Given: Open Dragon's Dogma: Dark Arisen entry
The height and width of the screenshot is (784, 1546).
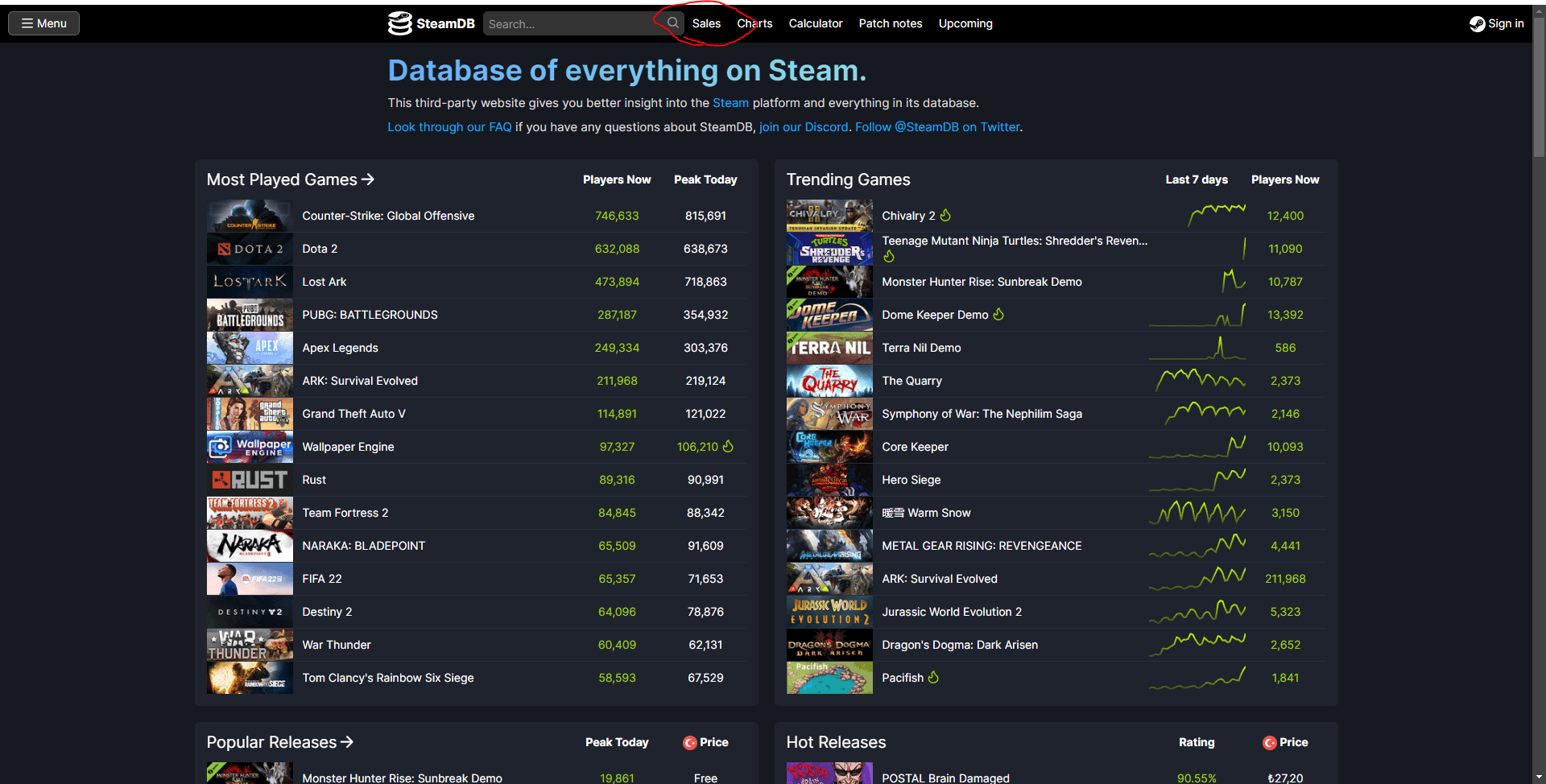Looking at the screenshot, I should [960, 645].
